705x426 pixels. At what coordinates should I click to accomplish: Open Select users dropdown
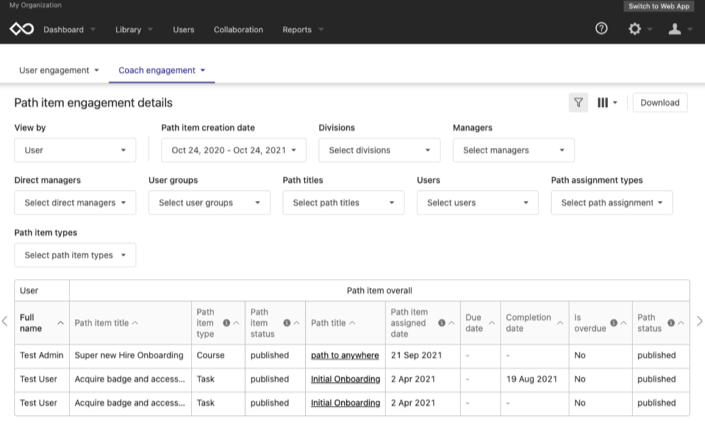(x=477, y=203)
